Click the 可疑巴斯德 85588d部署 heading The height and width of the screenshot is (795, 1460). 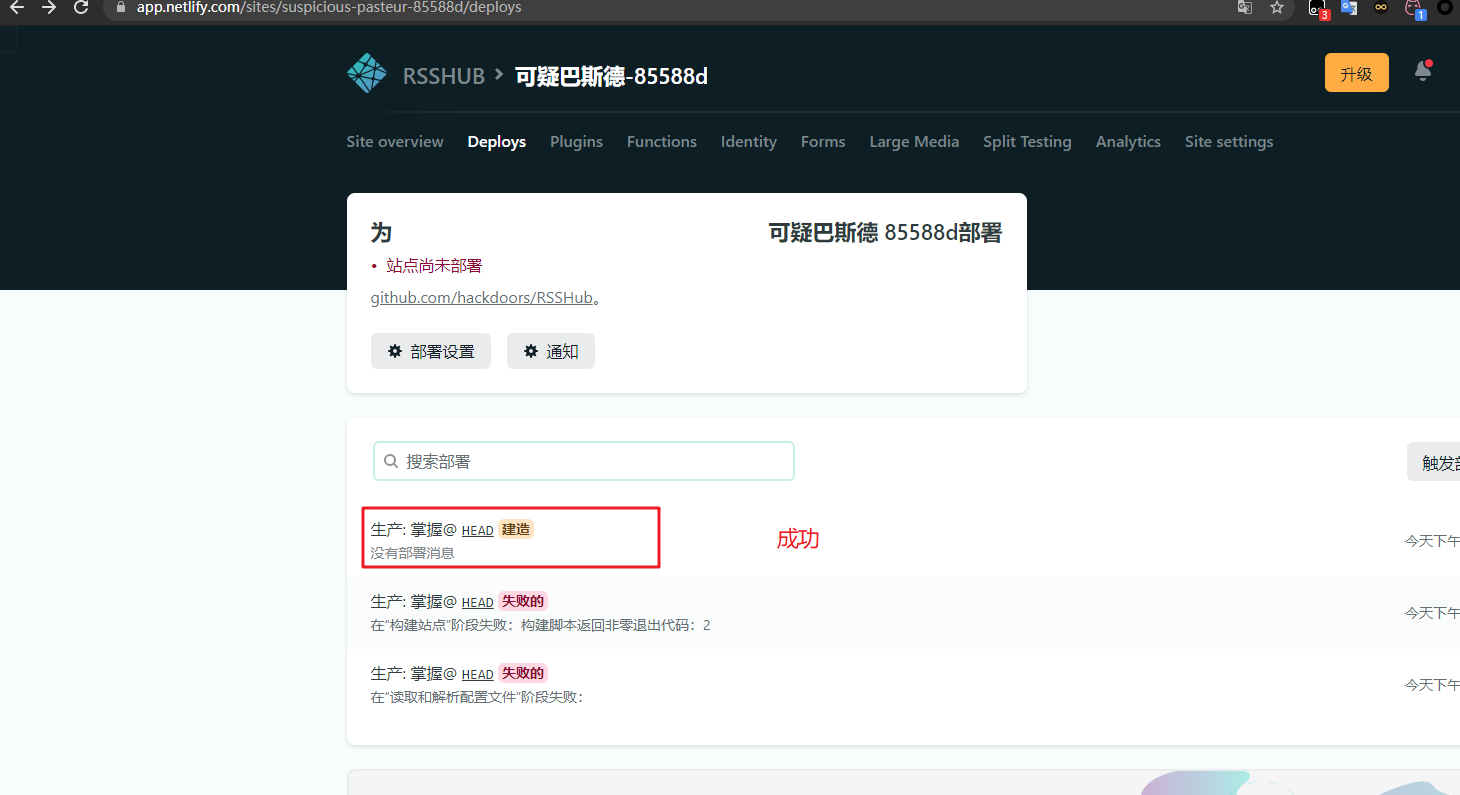[x=885, y=233]
